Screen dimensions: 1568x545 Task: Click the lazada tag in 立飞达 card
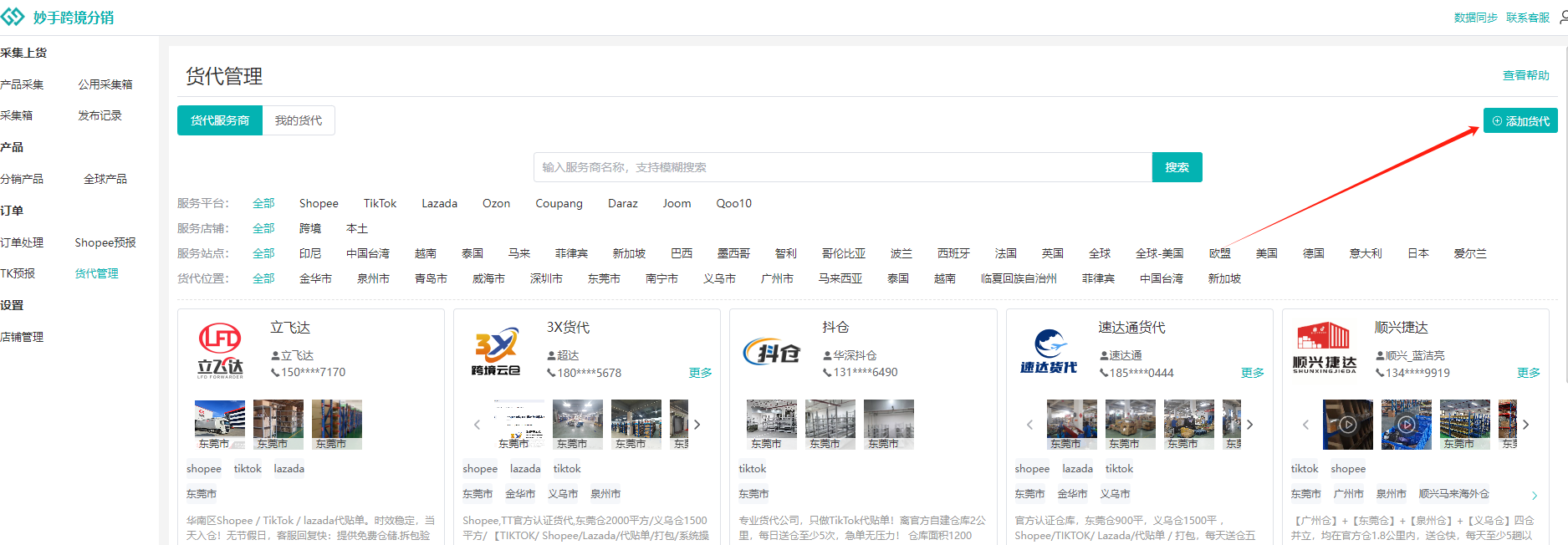coord(289,469)
